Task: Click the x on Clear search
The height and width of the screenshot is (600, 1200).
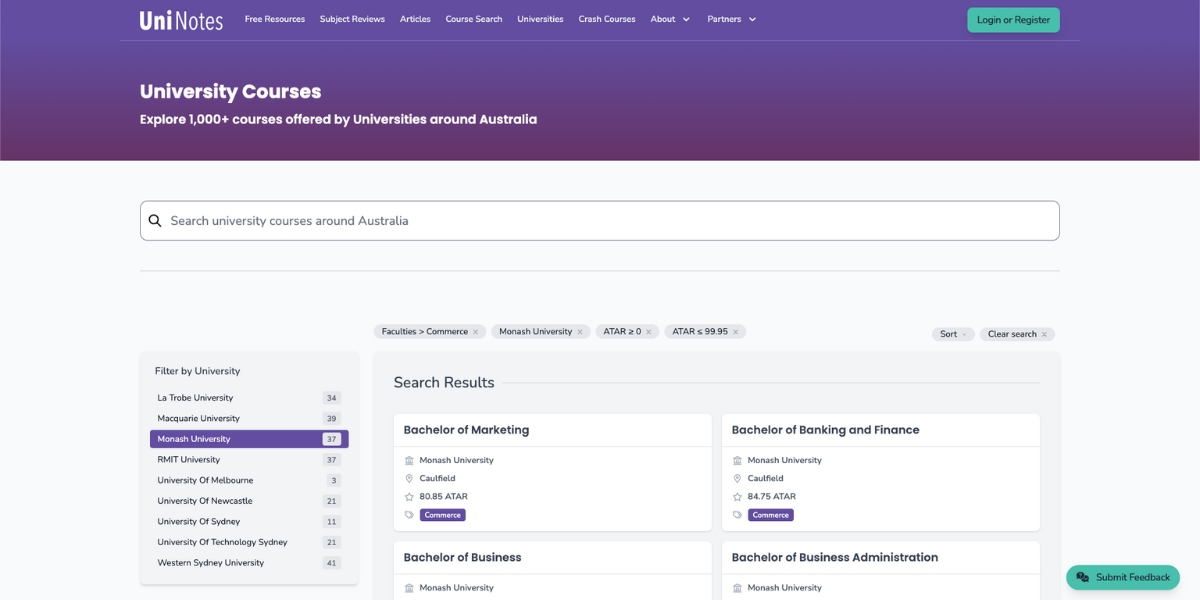Action: 1045,334
